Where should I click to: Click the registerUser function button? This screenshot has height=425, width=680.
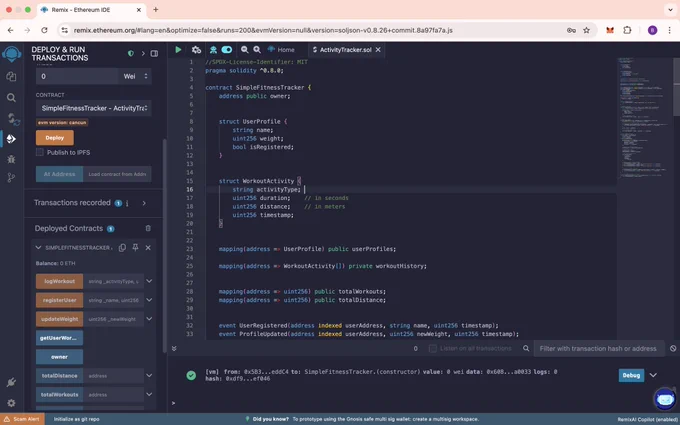pyautogui.click(x=59, y=300)
